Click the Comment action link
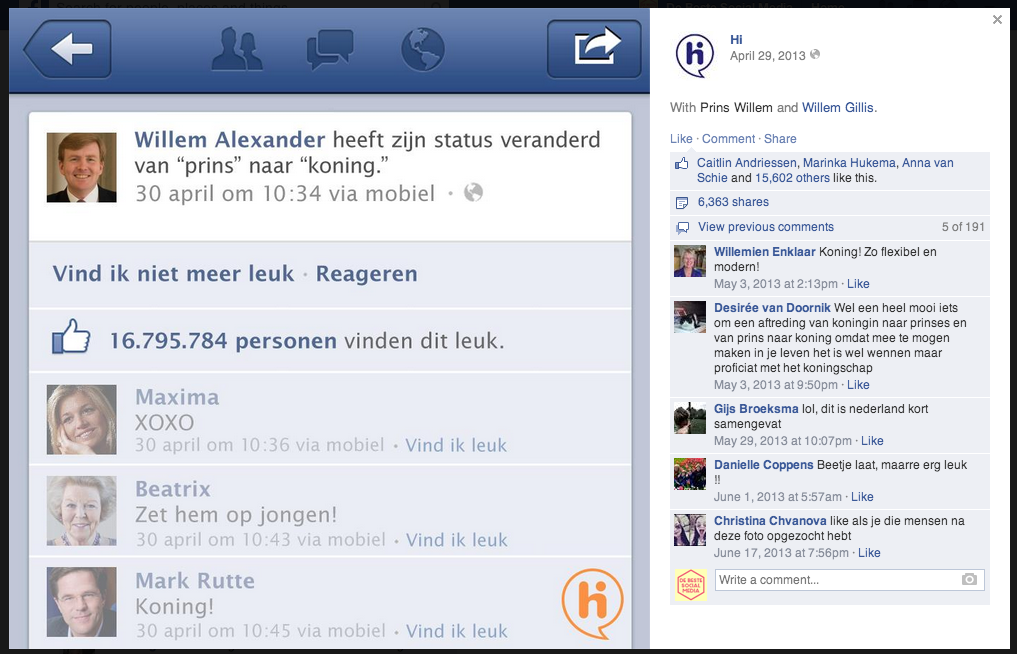The height and width of the screenshot is (654, 1017). click(x=728, y=139)
